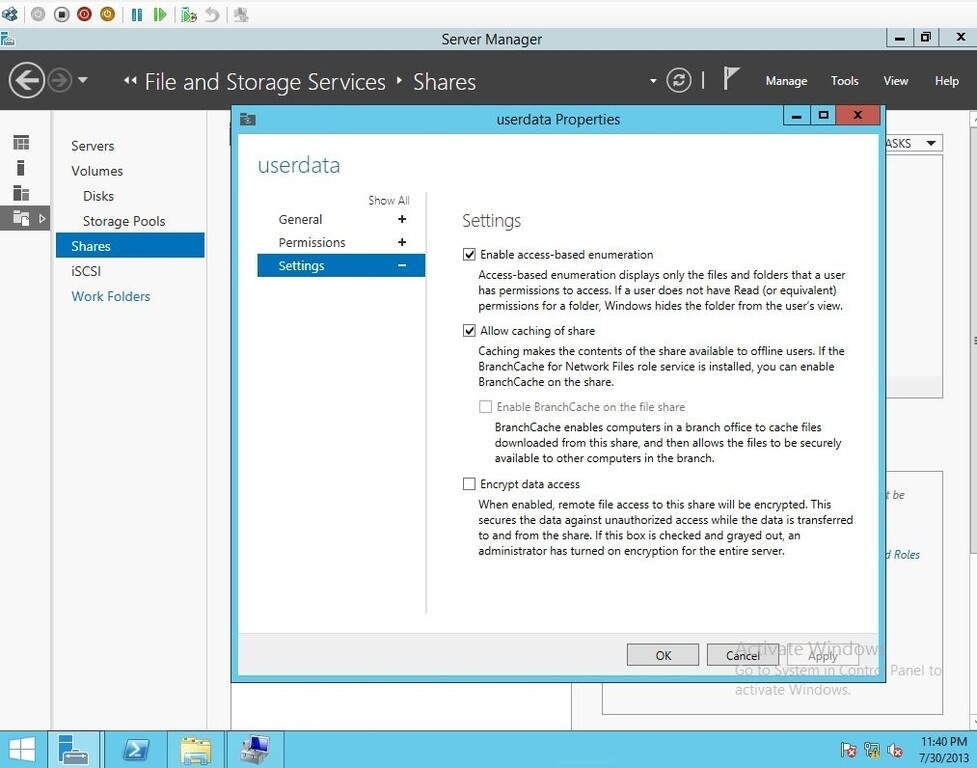Disable Allow caching of share
This screenshot has width=977, height=768.
click(x=469, y=330)
